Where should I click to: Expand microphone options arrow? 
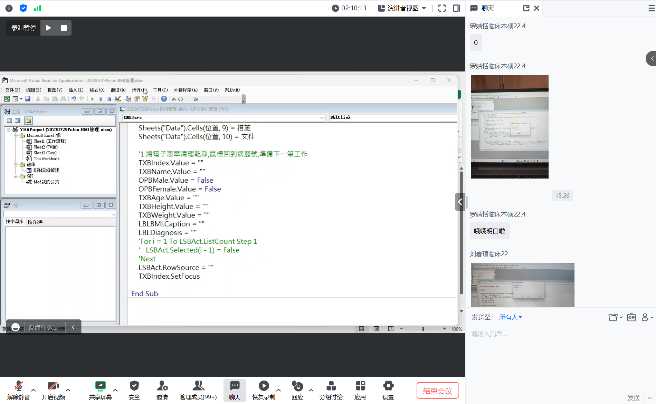pos(33,388)
